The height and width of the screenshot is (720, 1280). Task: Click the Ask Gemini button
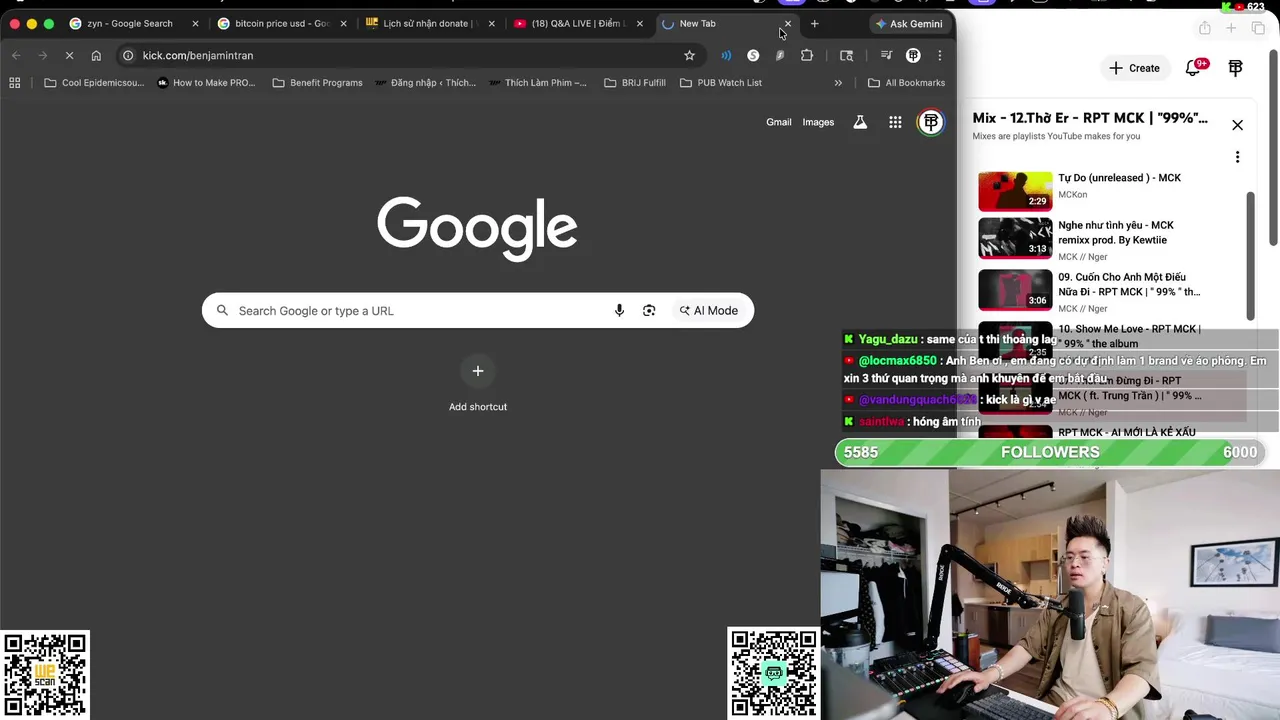coord(909,23)
